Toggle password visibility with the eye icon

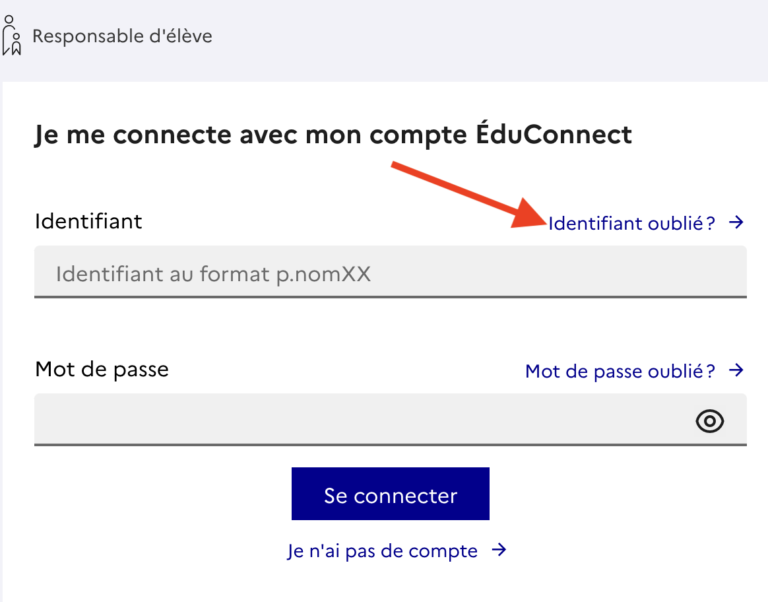click(x=709, y=421)
